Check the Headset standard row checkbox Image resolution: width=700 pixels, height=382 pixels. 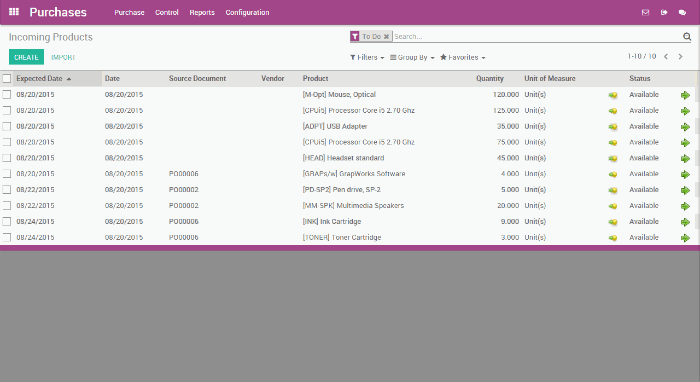pos(7,158)
